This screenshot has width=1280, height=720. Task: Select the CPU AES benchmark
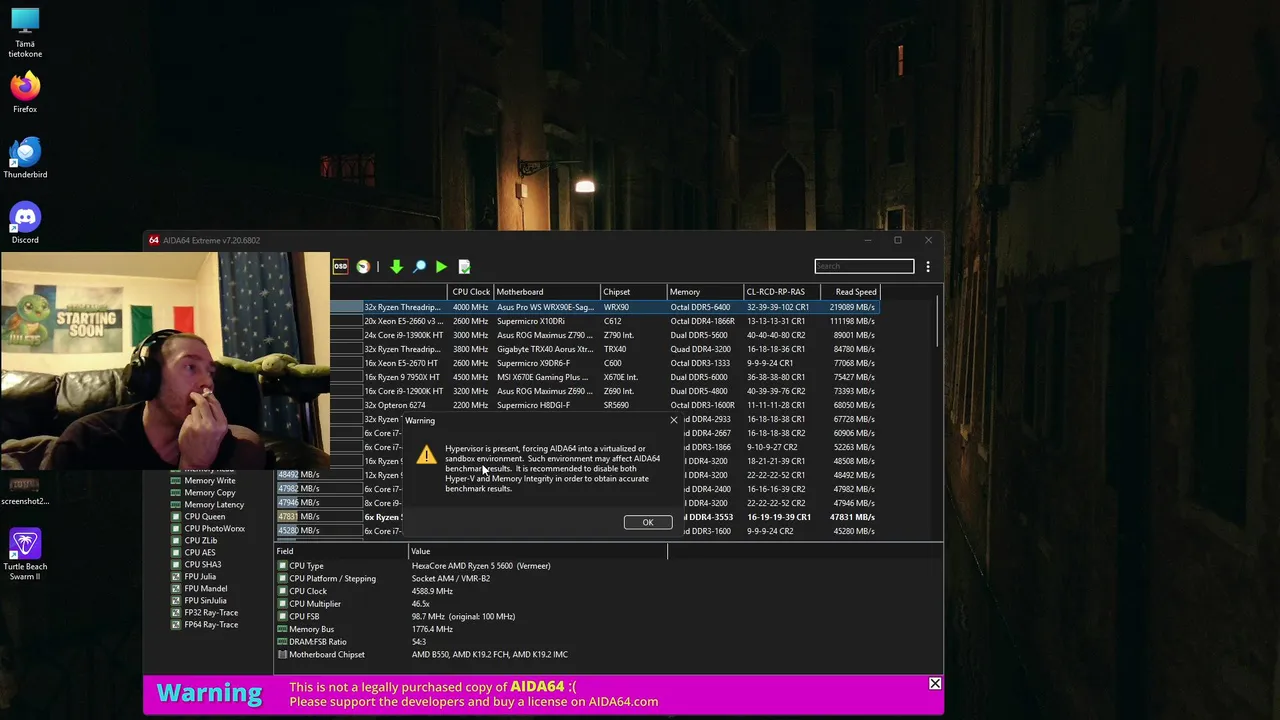pyautogui.click(x=199, y=553)
